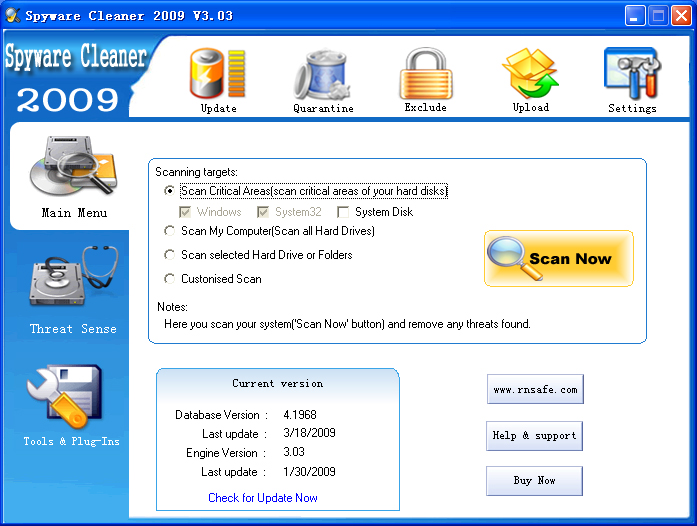Click the Current version heading
This screenshot has height=526, width=697.
277,383
